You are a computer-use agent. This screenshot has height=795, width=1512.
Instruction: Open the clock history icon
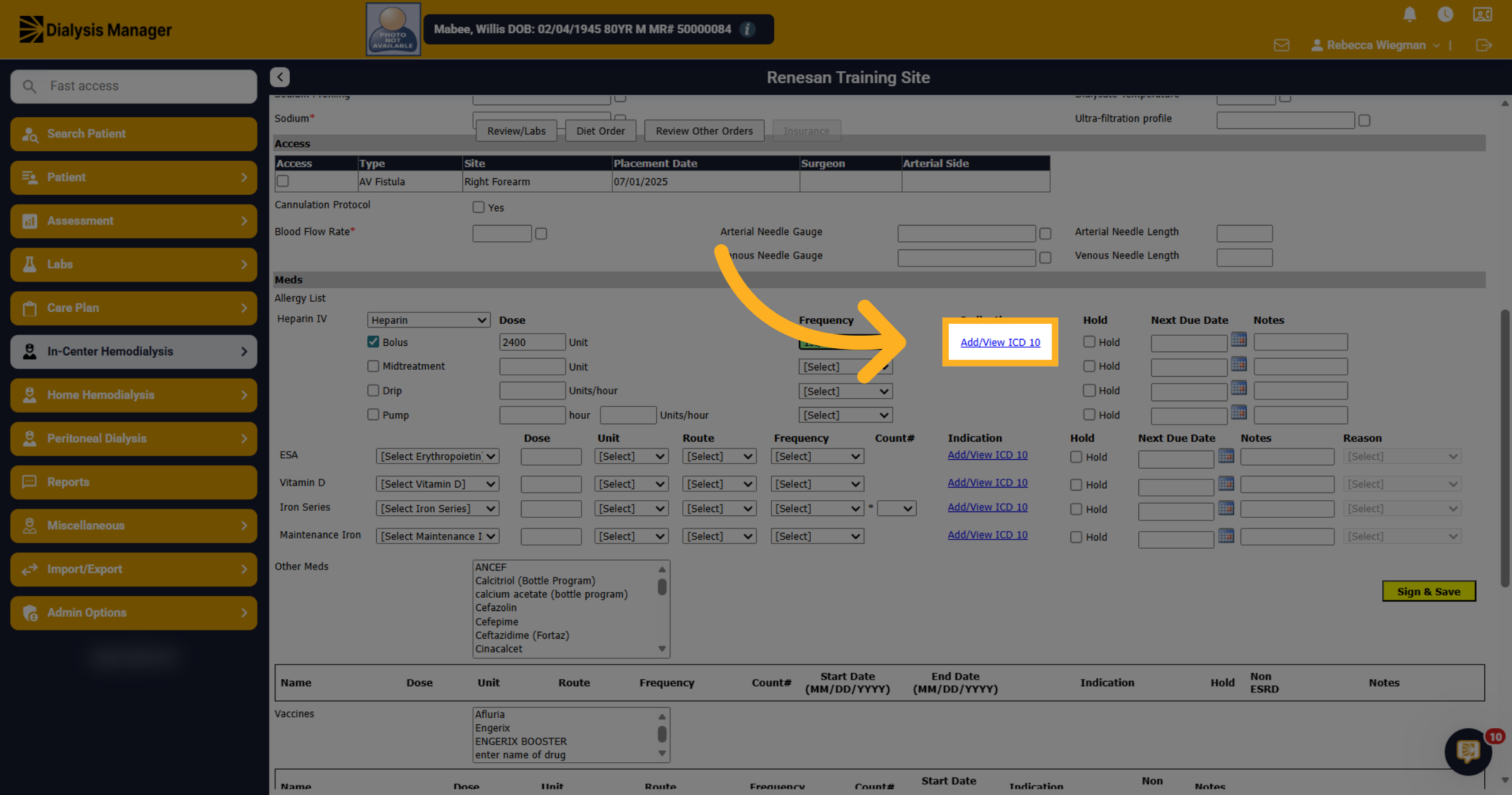(x=1445, y=14)
